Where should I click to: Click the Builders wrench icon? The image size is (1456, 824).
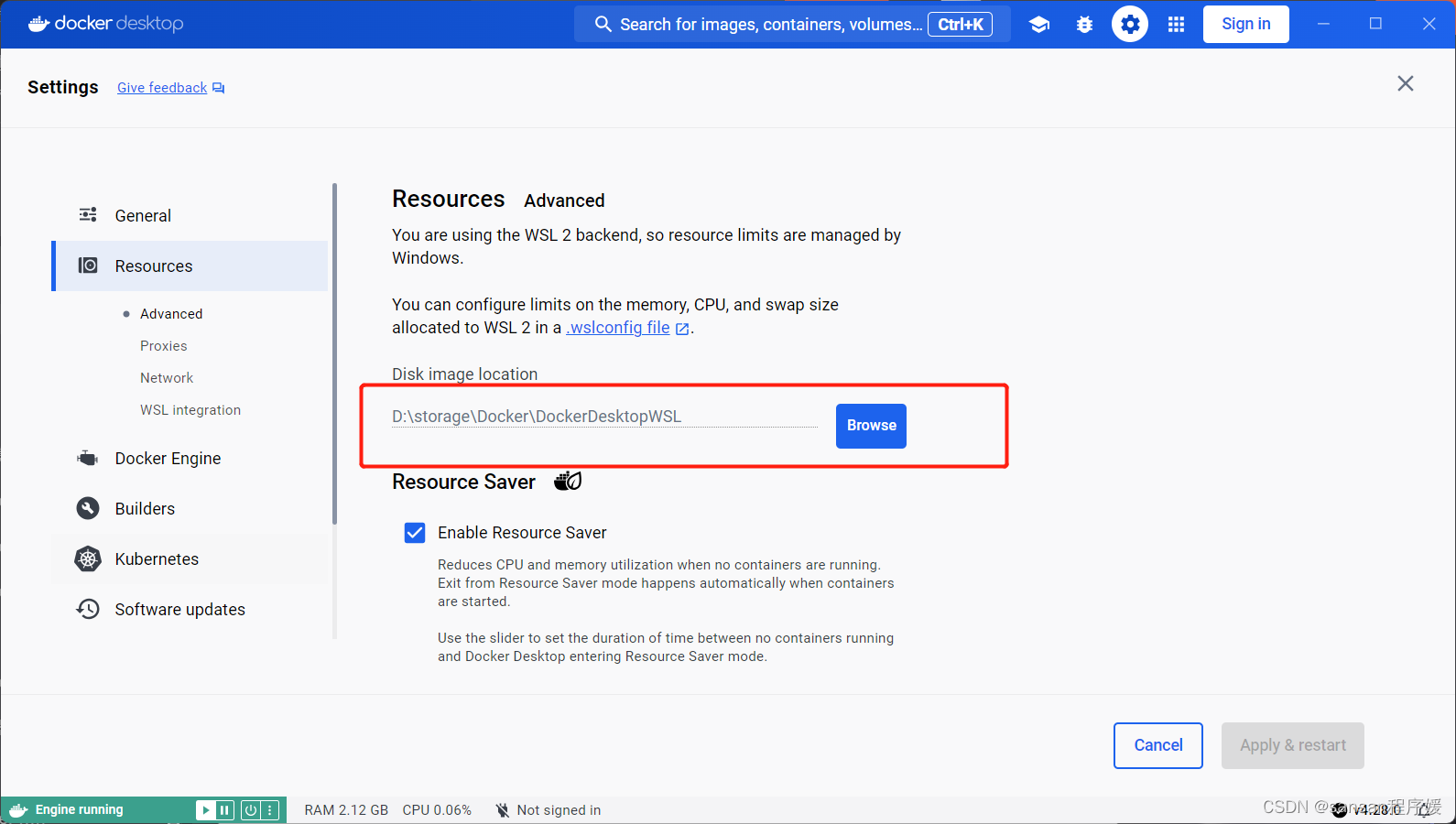click(x=88, y=508)
